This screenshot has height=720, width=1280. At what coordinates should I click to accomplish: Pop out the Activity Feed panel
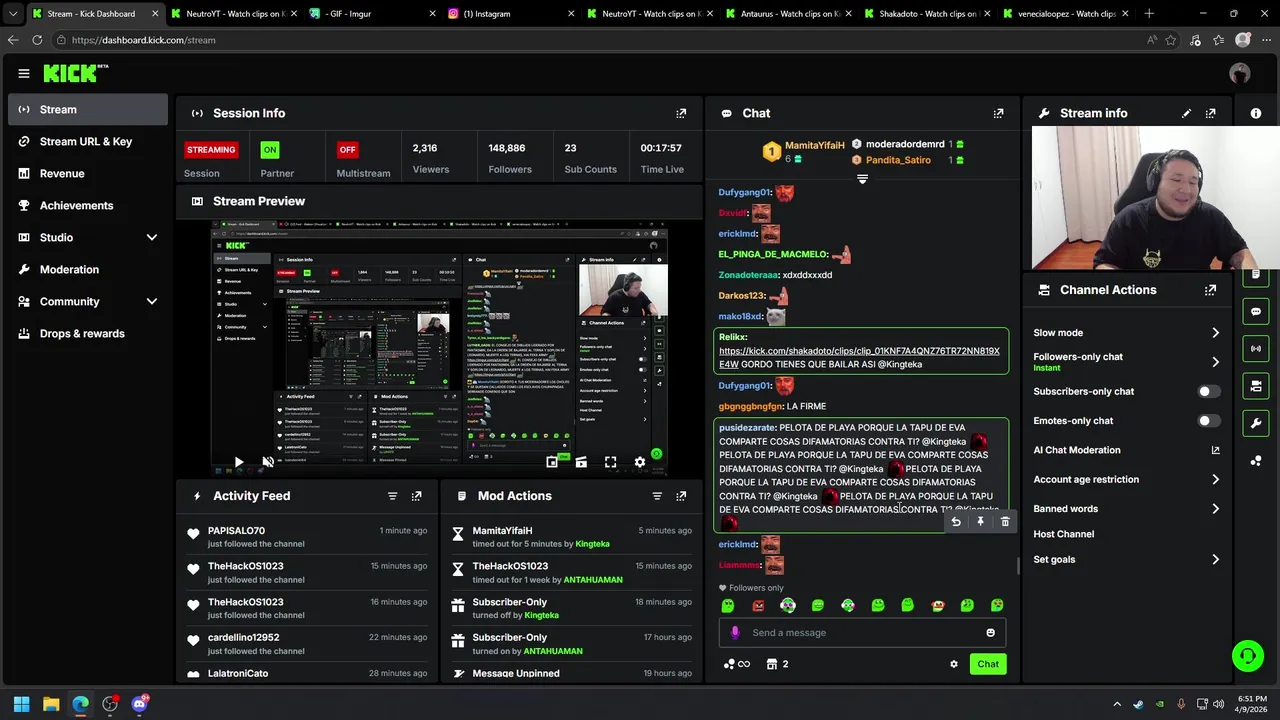tap(417, 496)
